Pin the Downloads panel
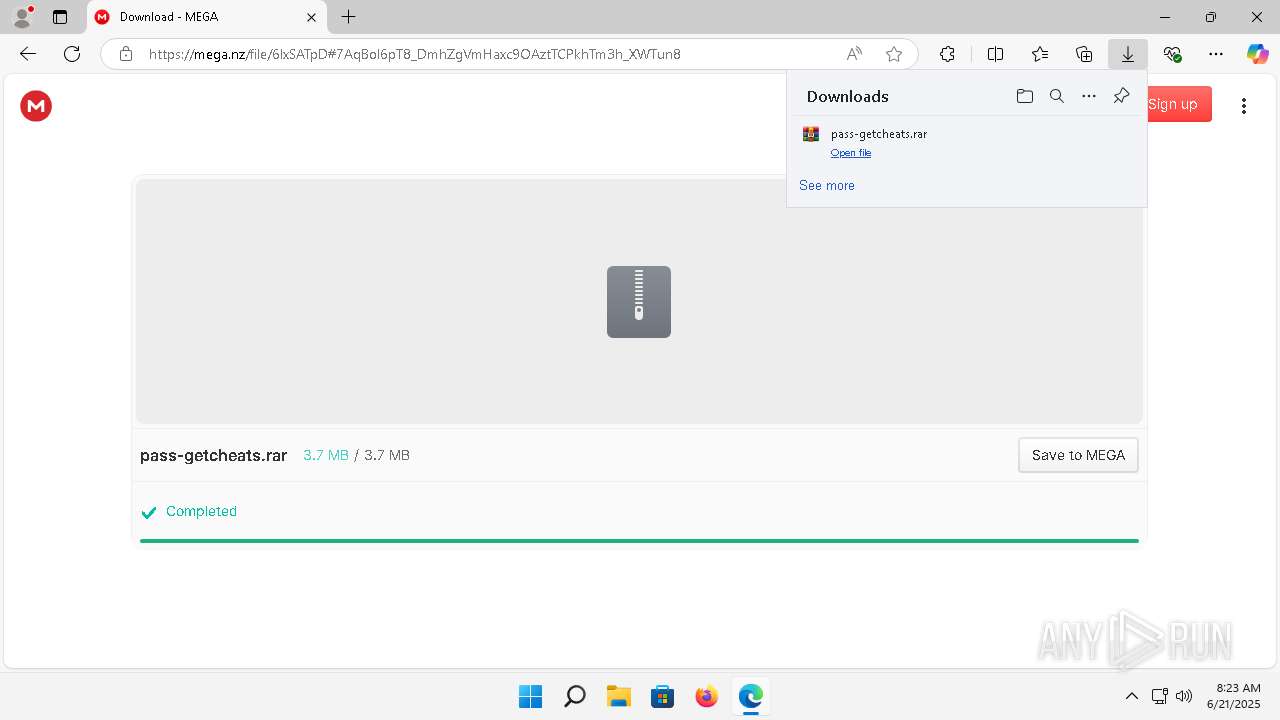Viewport: 1280px width, 720px height. [x=1122, y=96]
